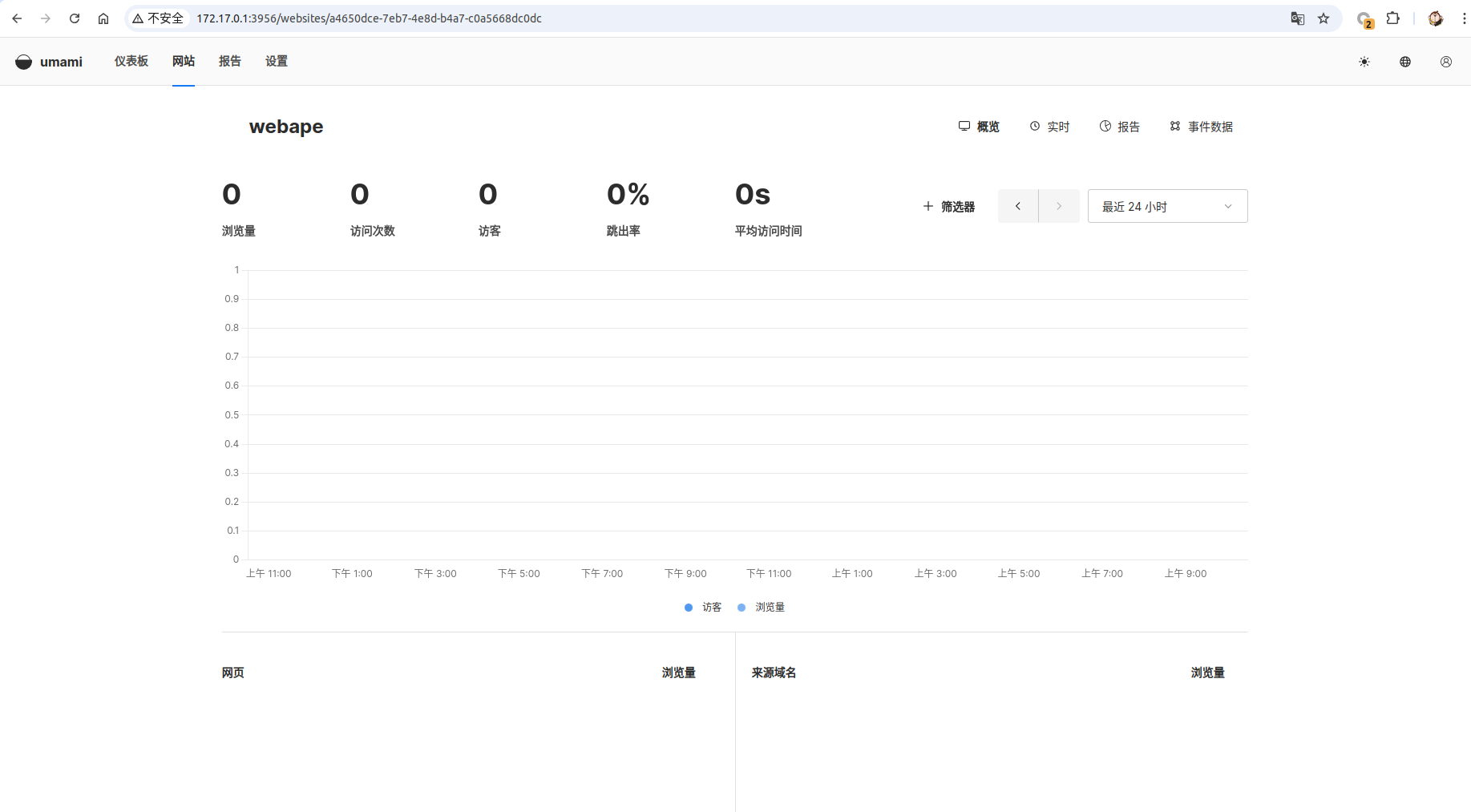Viewport: 1471px width, 812px height.
Task: Open 报告 reports for webape
Action: [x=1120, y=127]
